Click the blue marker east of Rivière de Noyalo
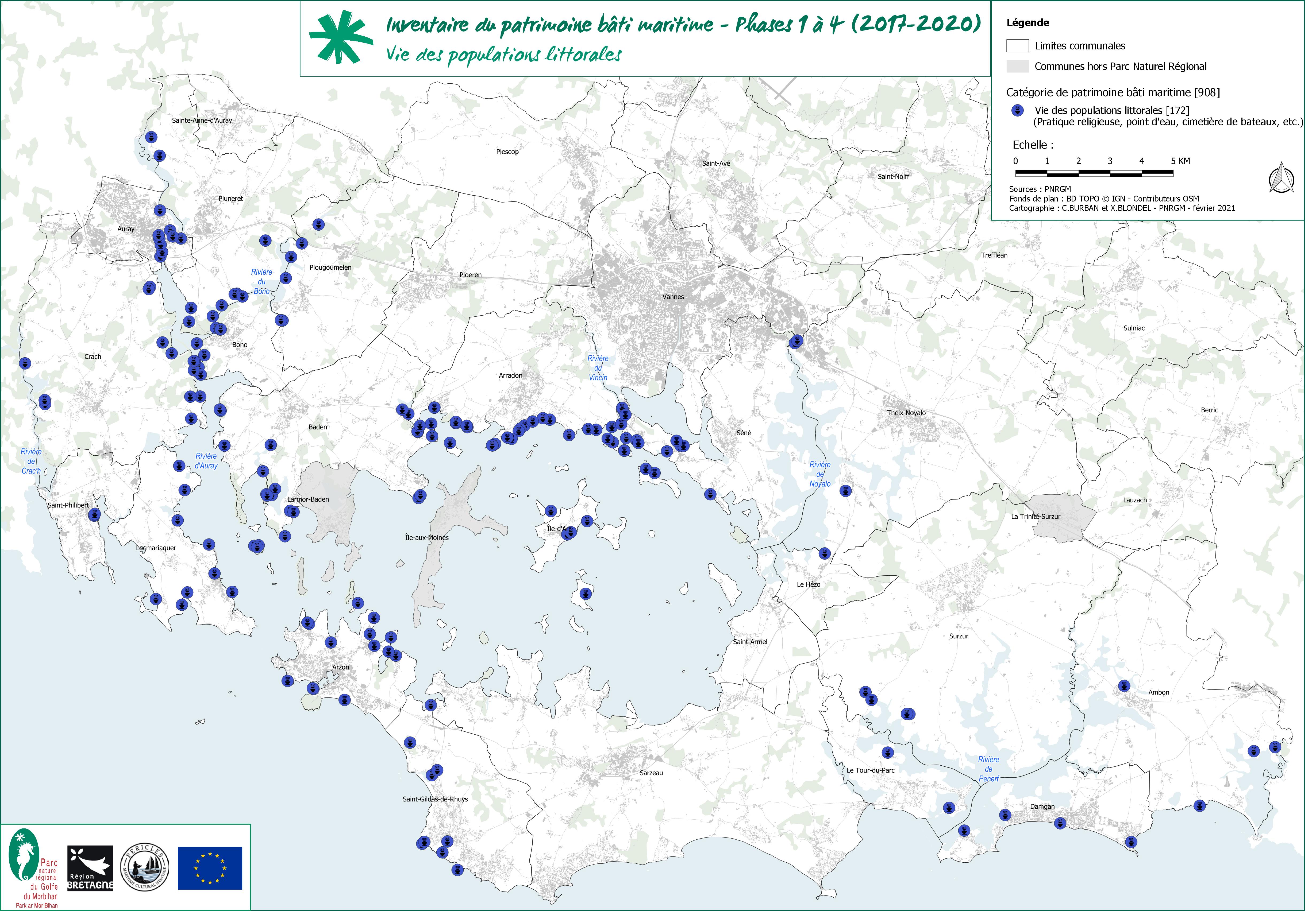 (x=845, y=490)
